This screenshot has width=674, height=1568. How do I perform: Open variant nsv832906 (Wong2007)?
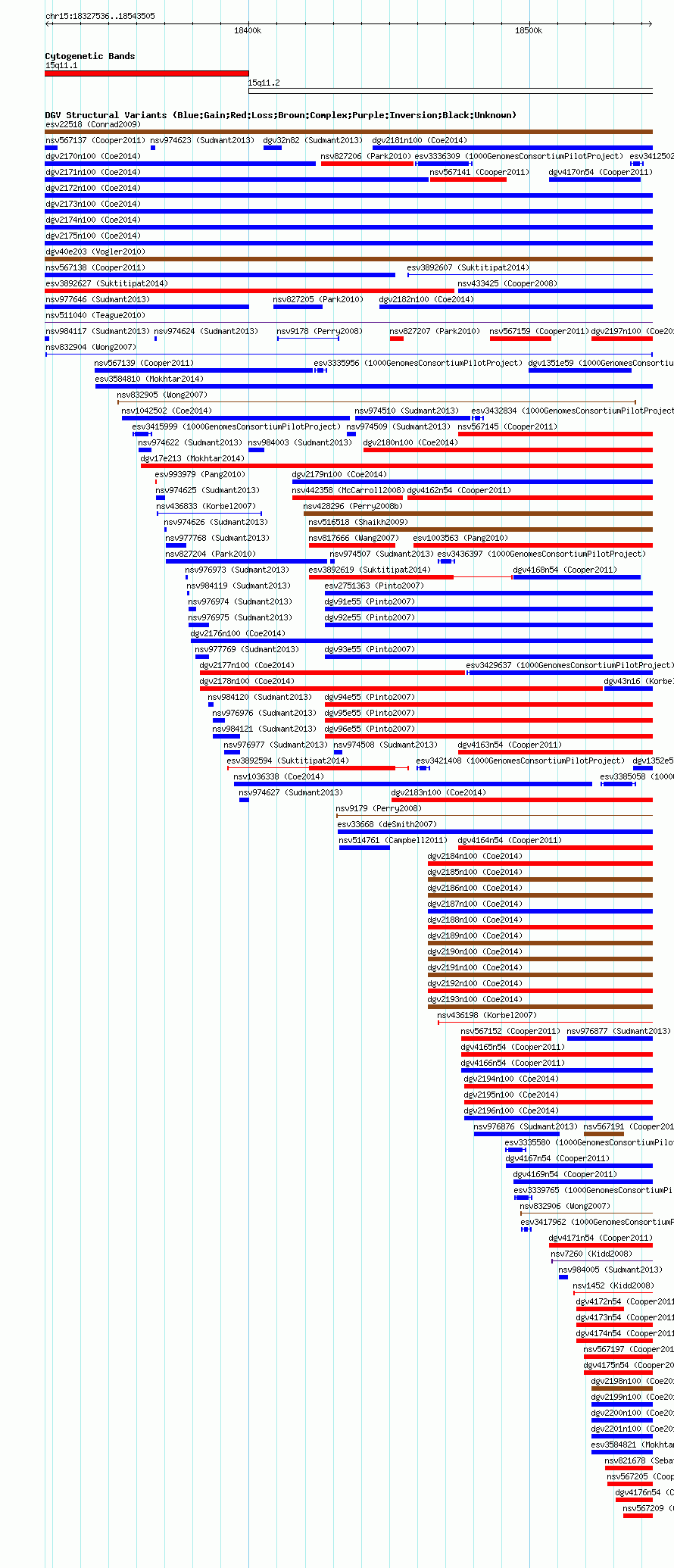point(566,1206)
